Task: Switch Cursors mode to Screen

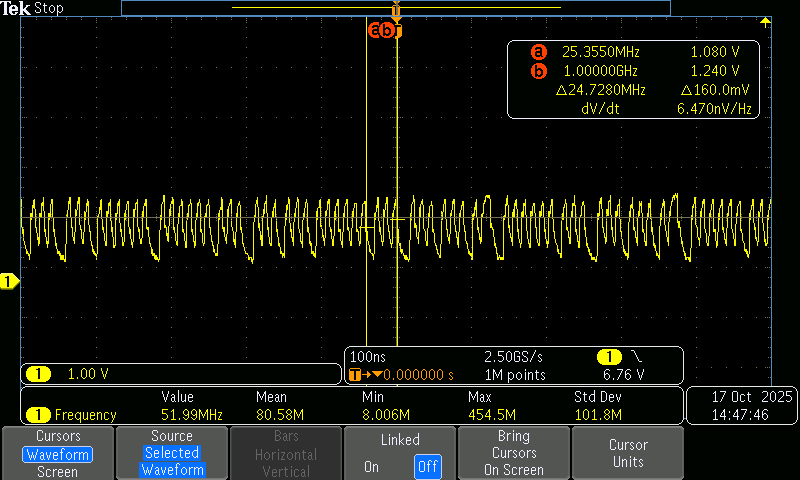Action: click(x=57, y=471)
